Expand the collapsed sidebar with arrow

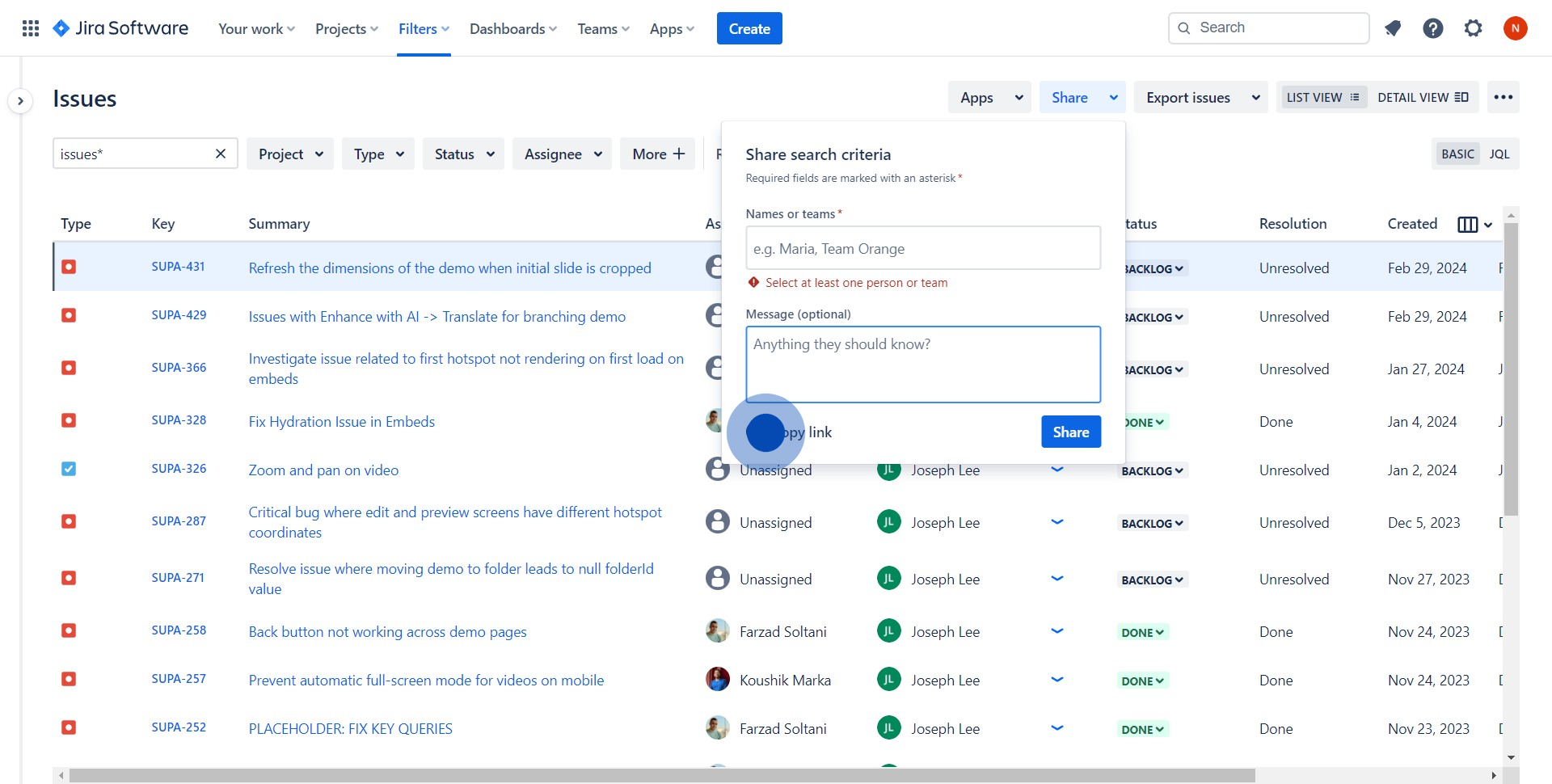pos(20,101)
